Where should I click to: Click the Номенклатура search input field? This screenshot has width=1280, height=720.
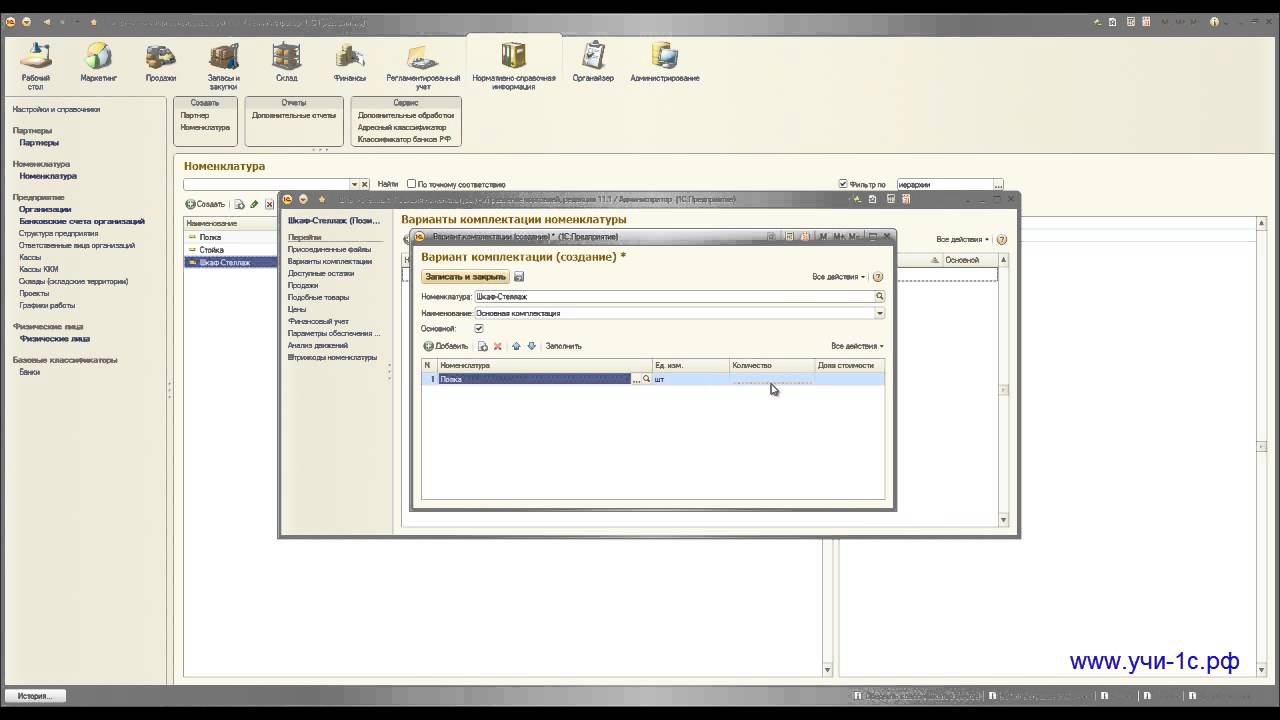[266, 184]
